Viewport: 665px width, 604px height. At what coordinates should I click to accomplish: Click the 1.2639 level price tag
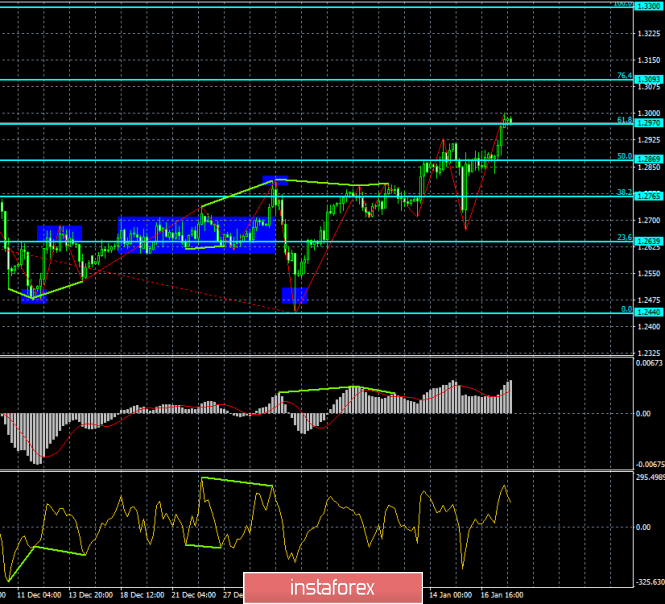(648, 241)
